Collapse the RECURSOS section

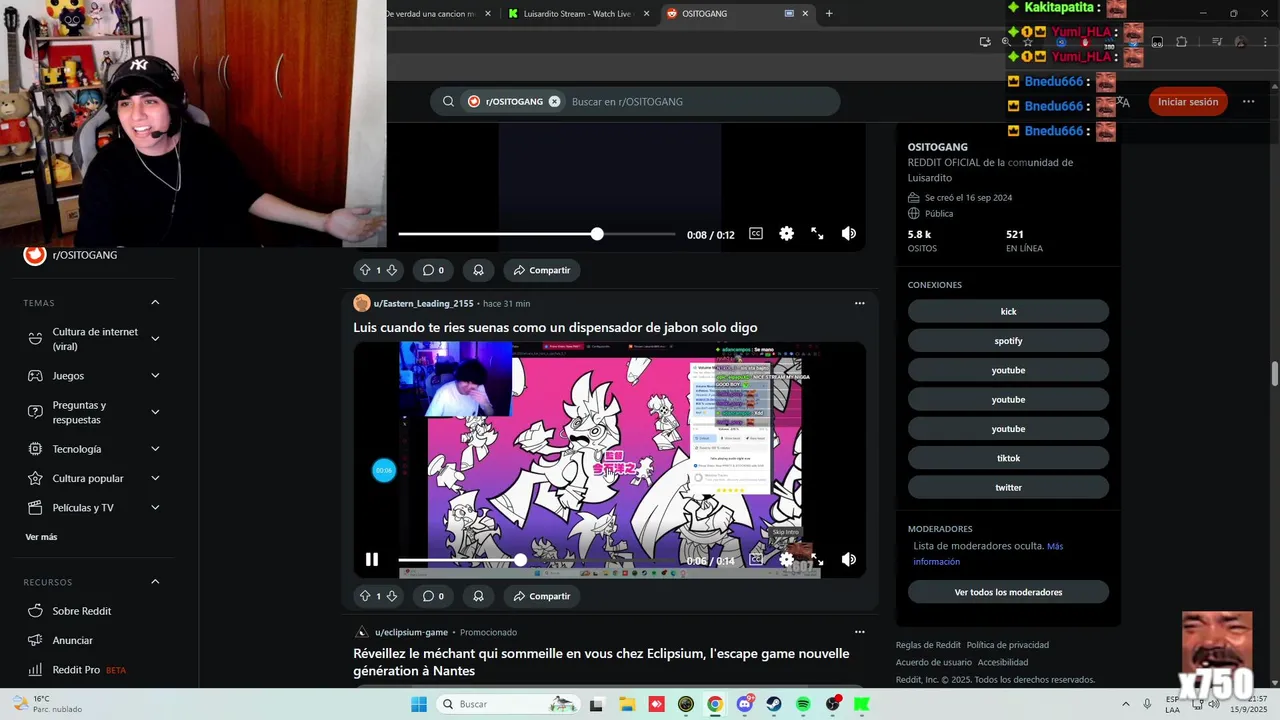pos(155,581)
